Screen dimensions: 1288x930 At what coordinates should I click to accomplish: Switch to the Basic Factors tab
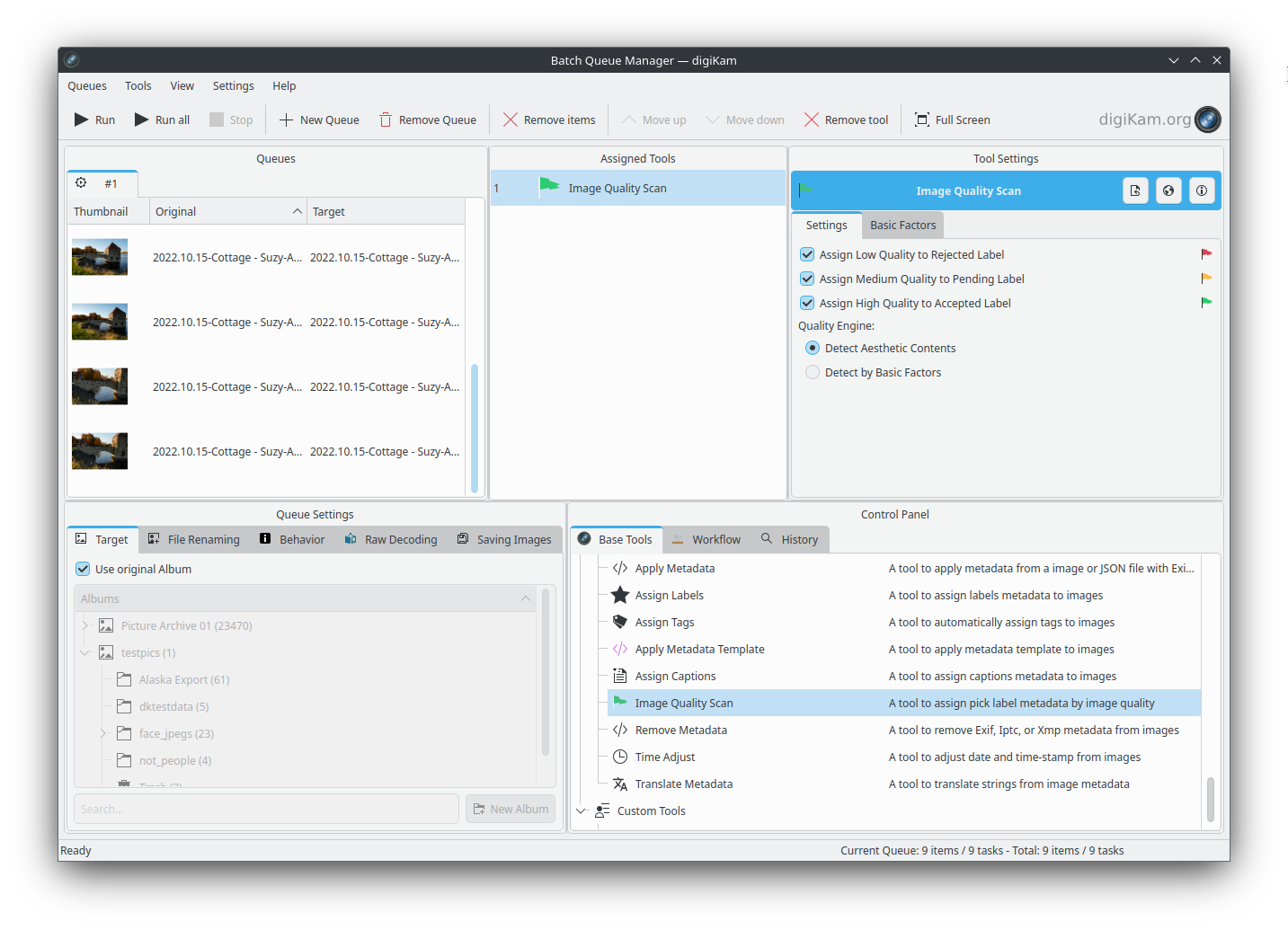pos(902,226)
